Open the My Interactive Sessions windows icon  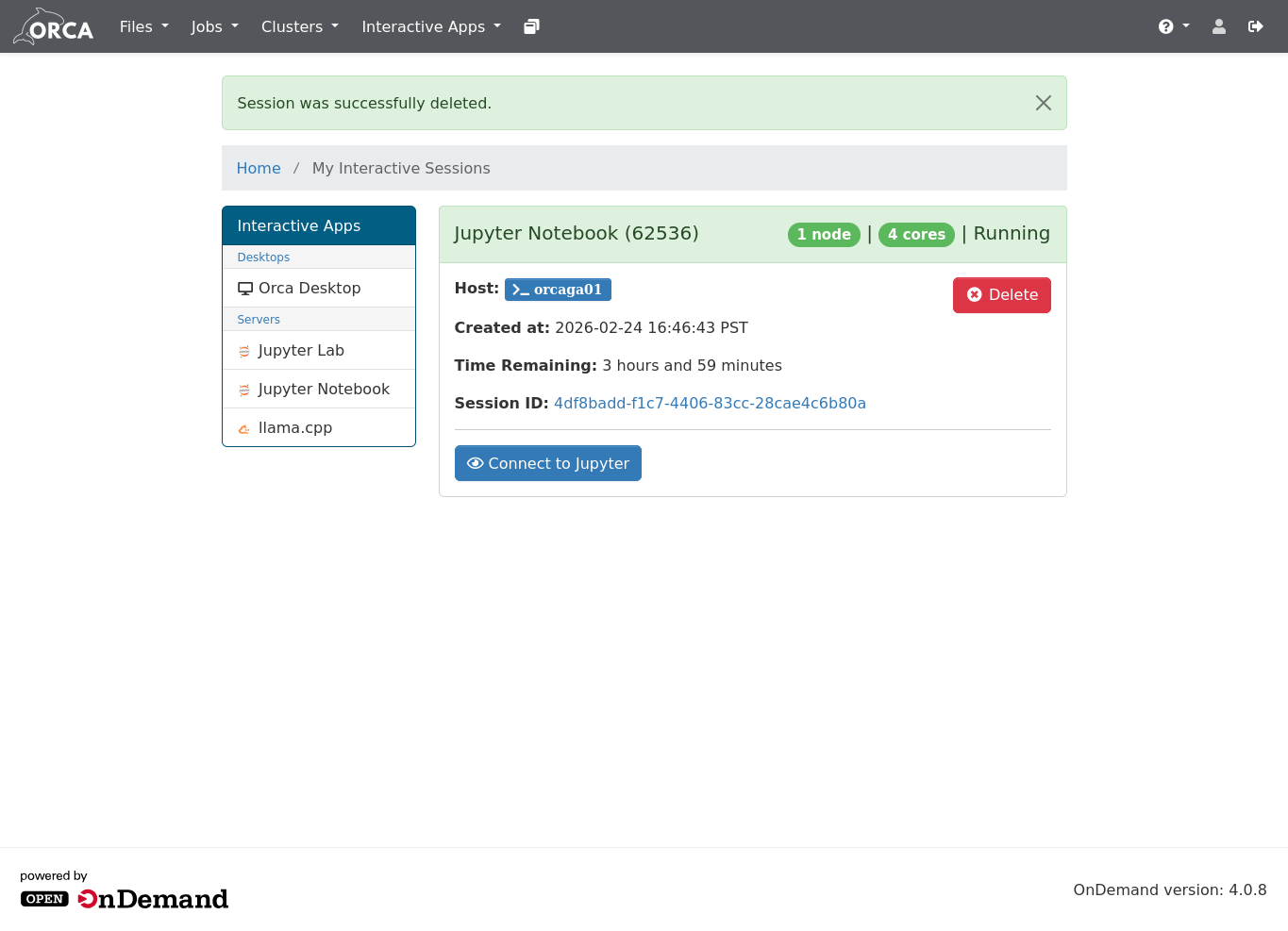coord(531,26)
